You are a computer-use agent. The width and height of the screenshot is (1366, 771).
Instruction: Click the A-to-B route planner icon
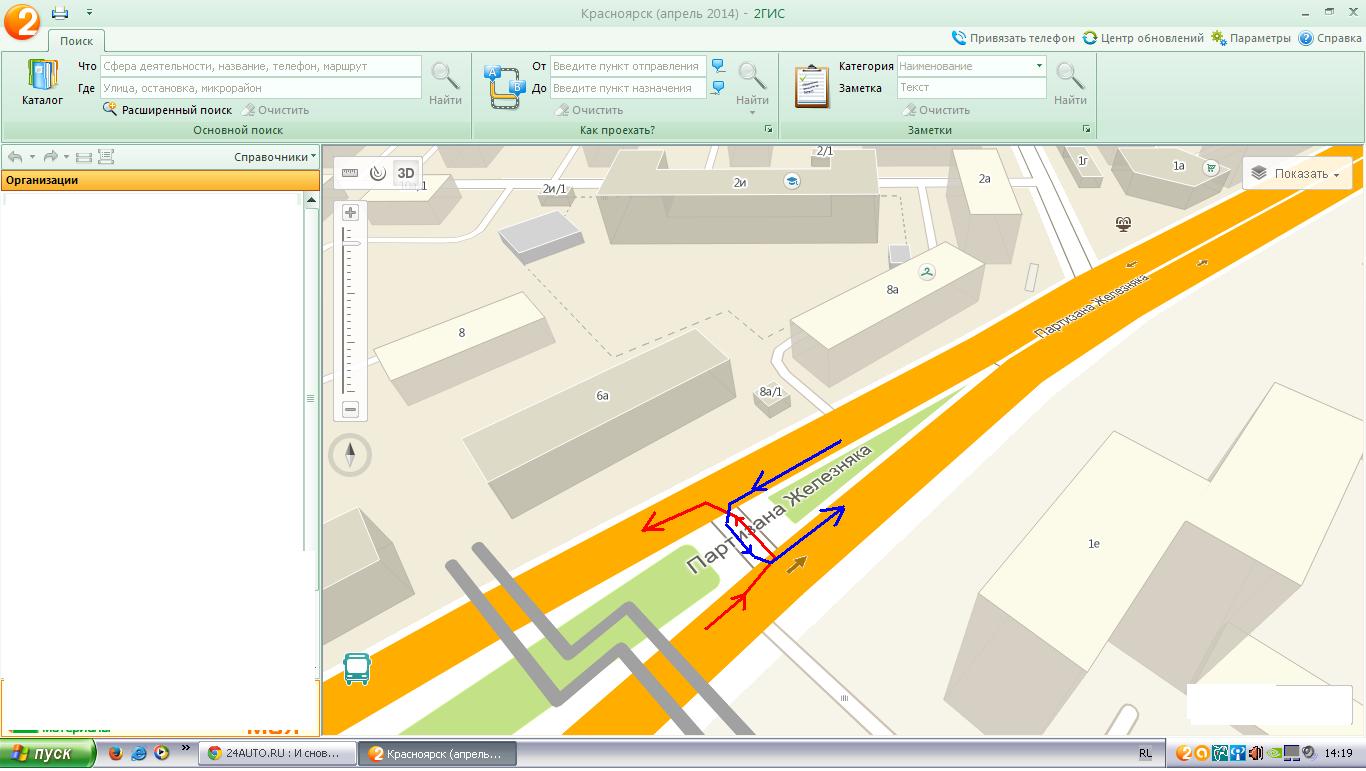(505, 86)
